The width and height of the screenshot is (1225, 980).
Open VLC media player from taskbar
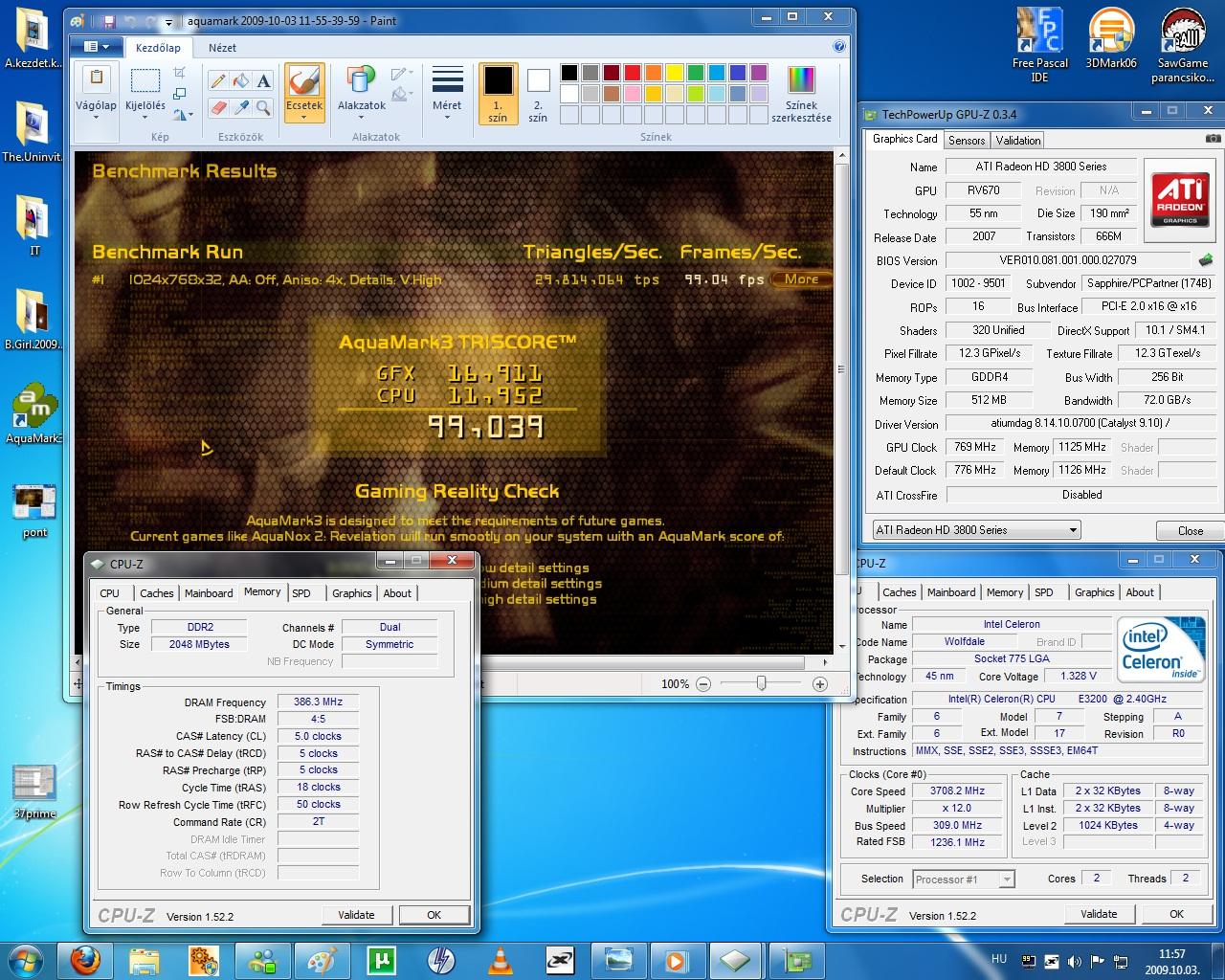click(500, 959)
